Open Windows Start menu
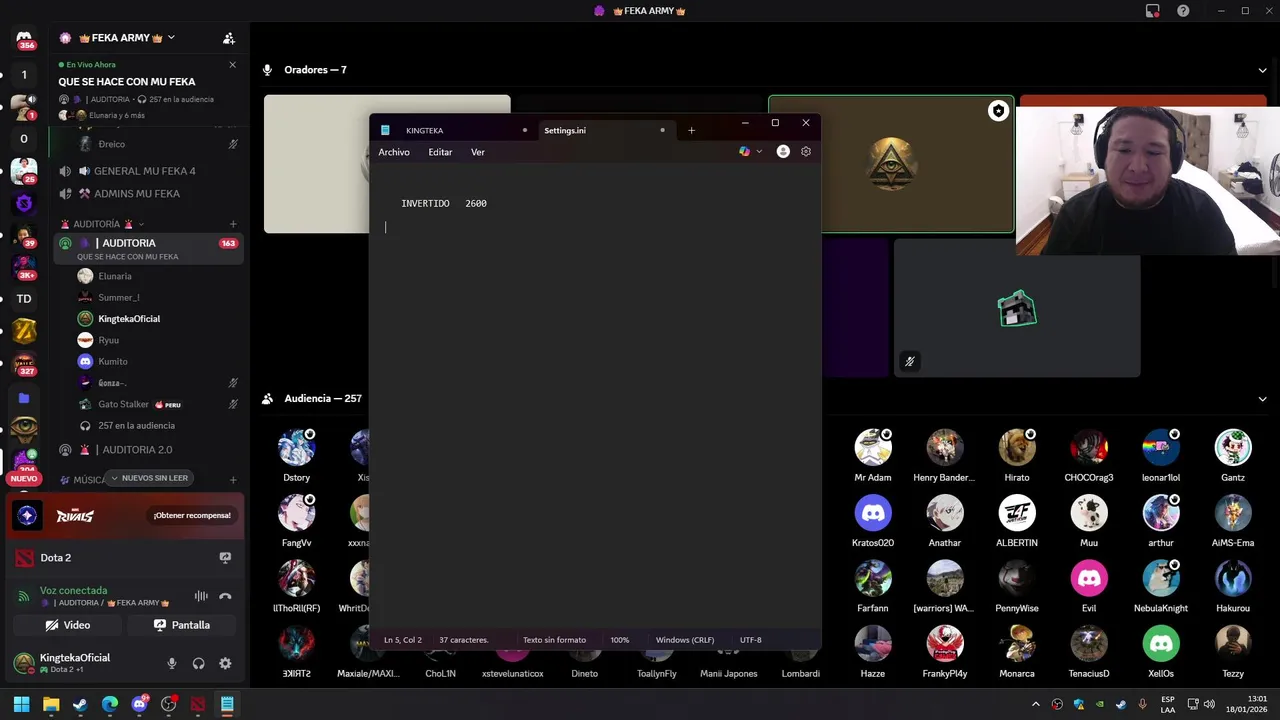The width and height of the screenshot is (1280, 720). point(21,704)
